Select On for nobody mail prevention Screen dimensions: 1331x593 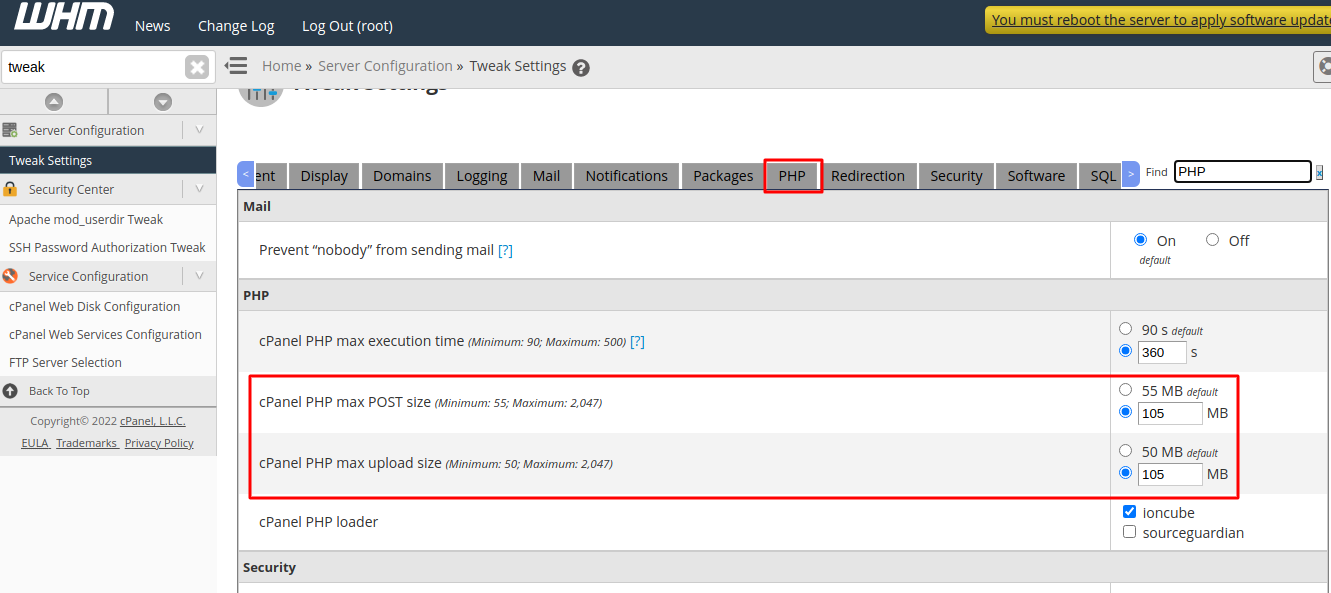(1141, 240)
